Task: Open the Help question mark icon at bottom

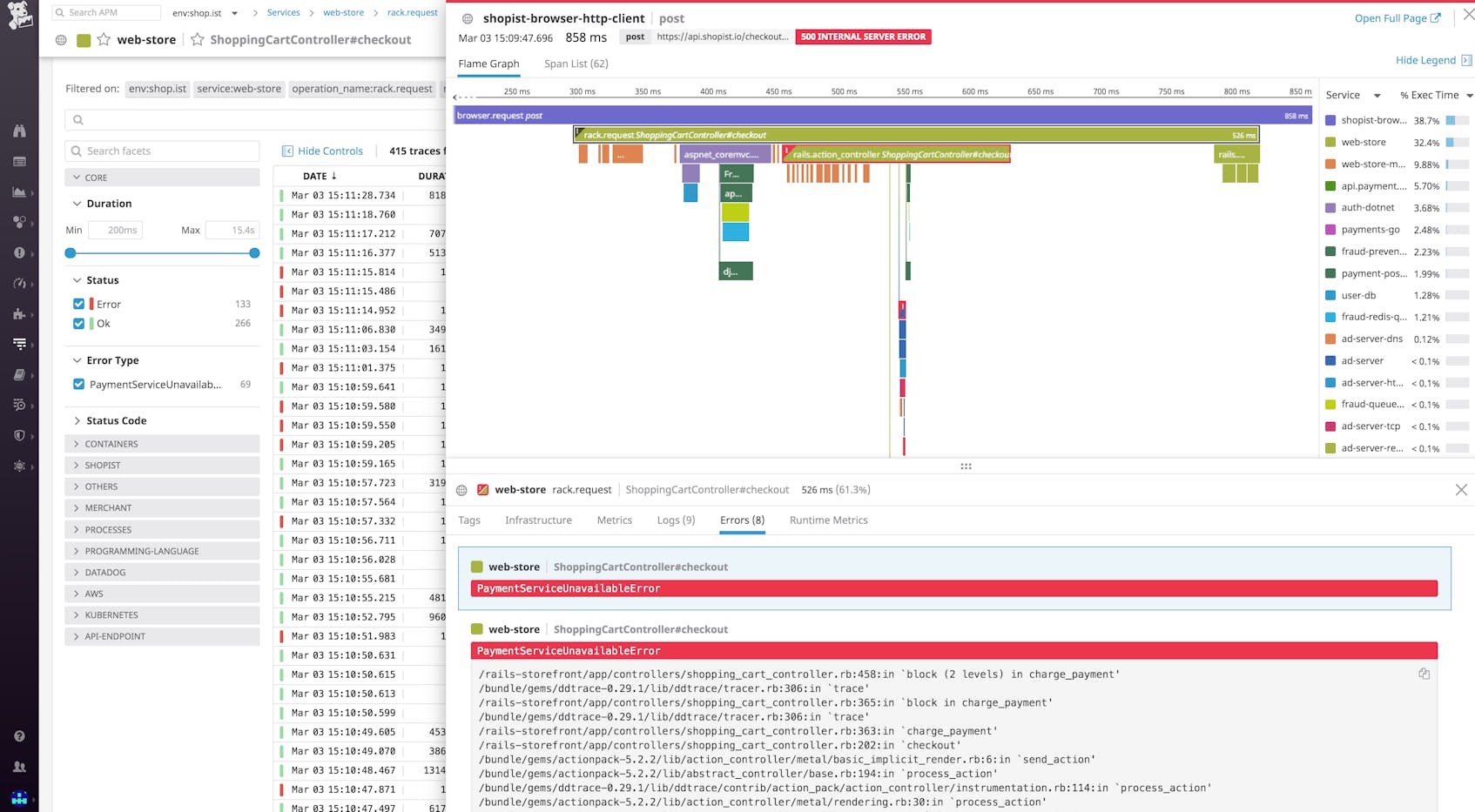Action: coord(19,735)
